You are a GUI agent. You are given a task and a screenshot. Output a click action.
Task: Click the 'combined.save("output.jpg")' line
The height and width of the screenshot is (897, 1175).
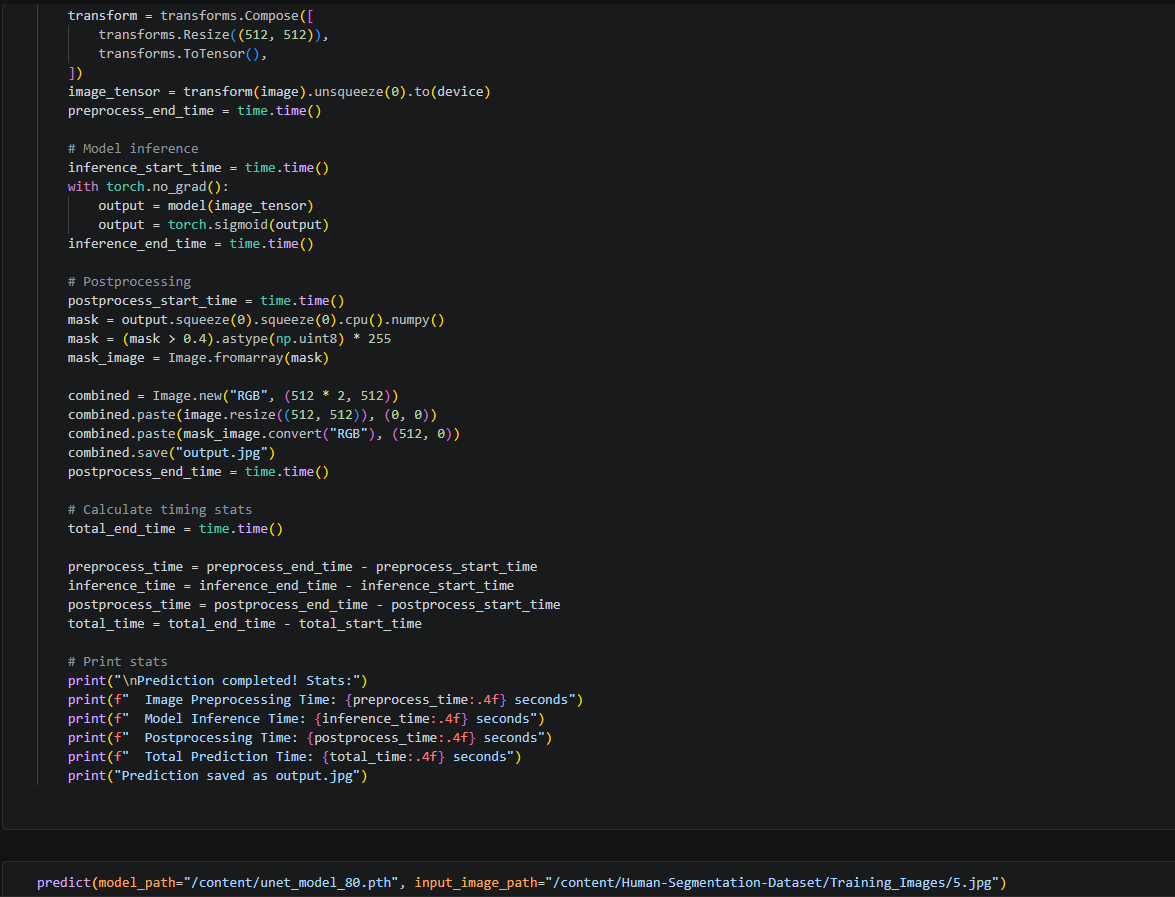[172, 453]
